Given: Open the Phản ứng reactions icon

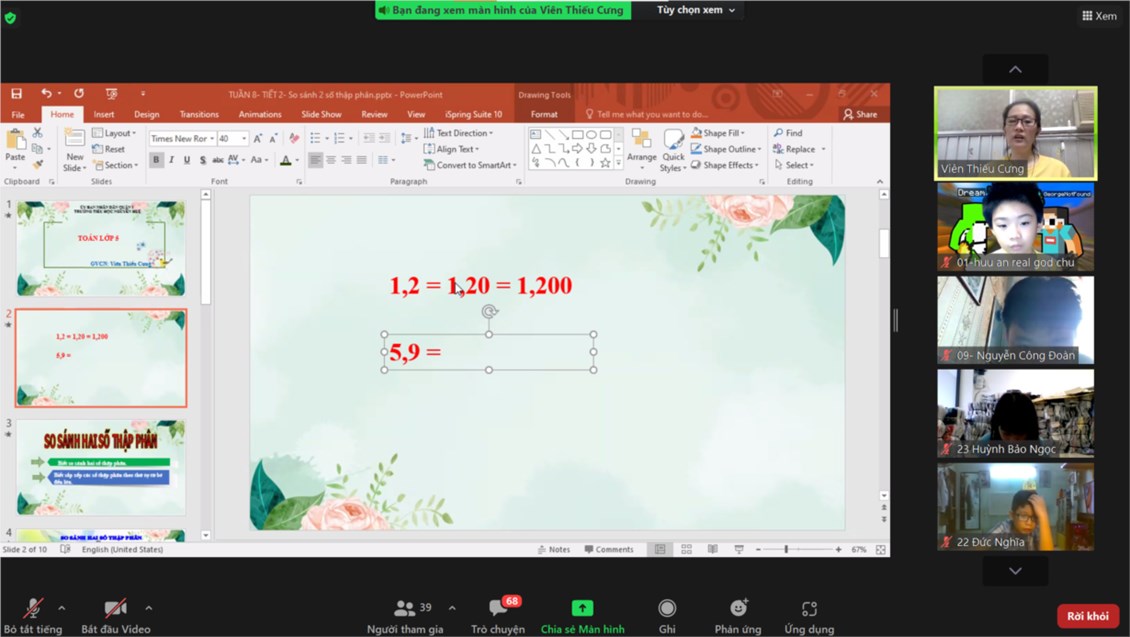Looking at the screenshot, I should click(x=738, y=608).
